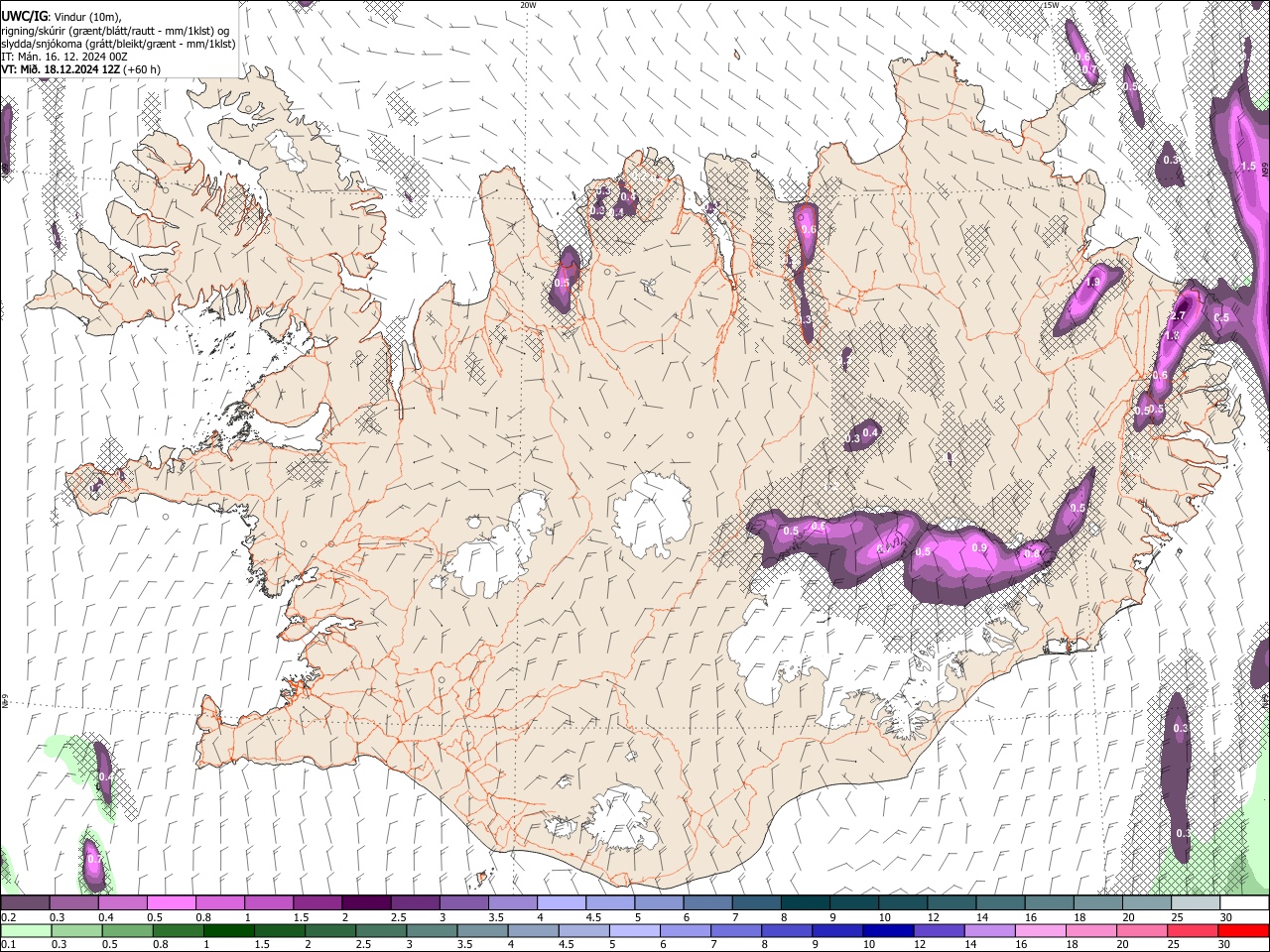Viewport: 1270px width, 952px height.
Task: Click the '1.5' map value at the right edge
Action: pos(1249,167)
